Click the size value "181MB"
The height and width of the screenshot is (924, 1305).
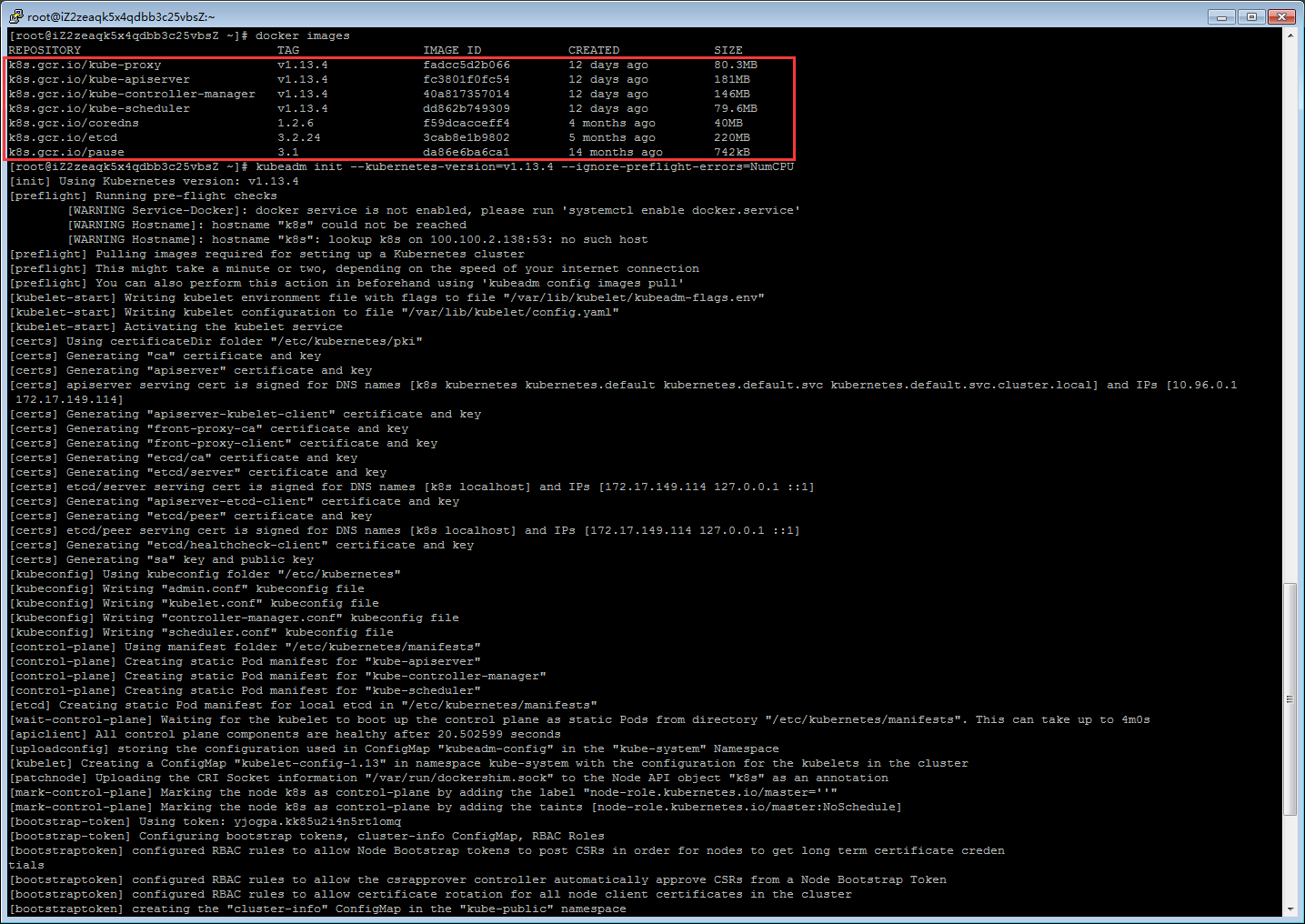click(732, 79)
